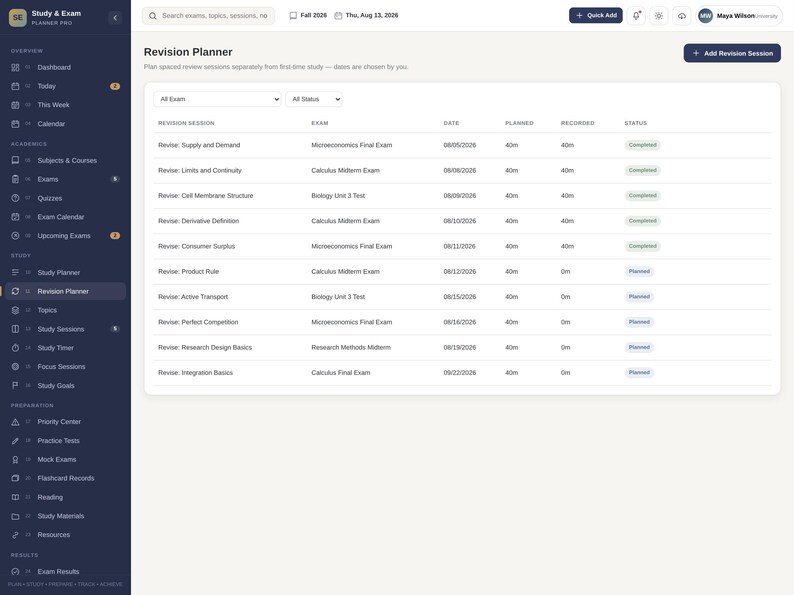This screenshot has width=794, height=595.
Task: Click the Quizzes question-mark icon
Action: (x=15, y=198)
